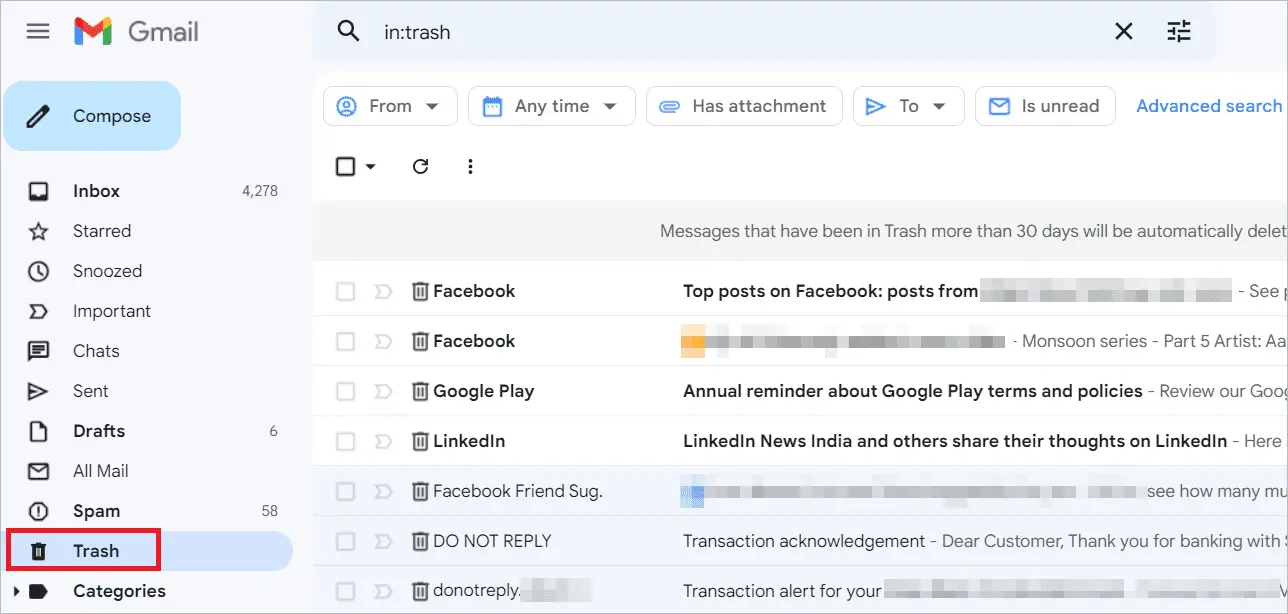The image size is (1288, 614).
Task: Click trash icon on LinkedIn email
Action: (420, 441)
